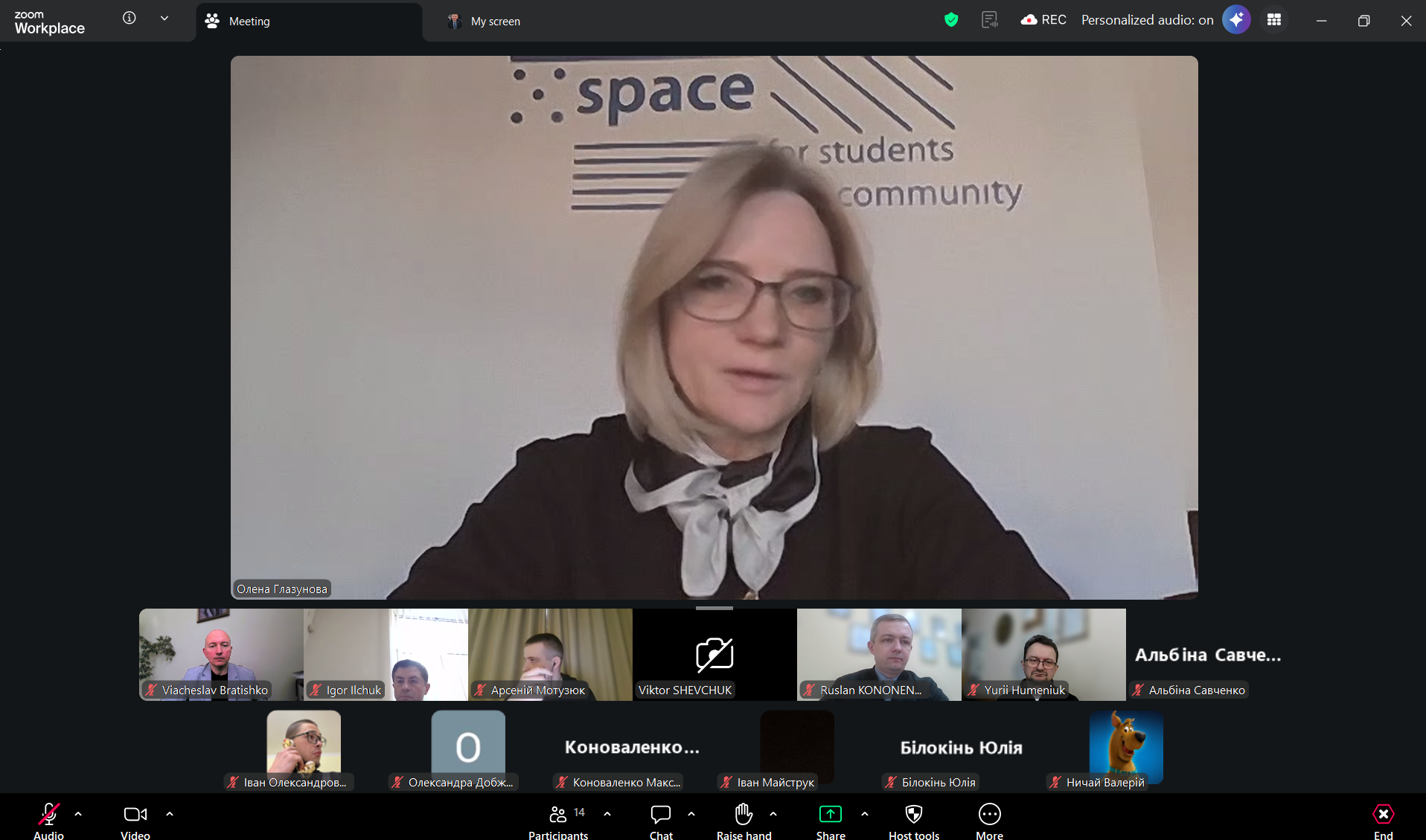
Task: Click muted mic icon on Ничай Валерій
Action: pyautogui.click(x=1055, y=782)
